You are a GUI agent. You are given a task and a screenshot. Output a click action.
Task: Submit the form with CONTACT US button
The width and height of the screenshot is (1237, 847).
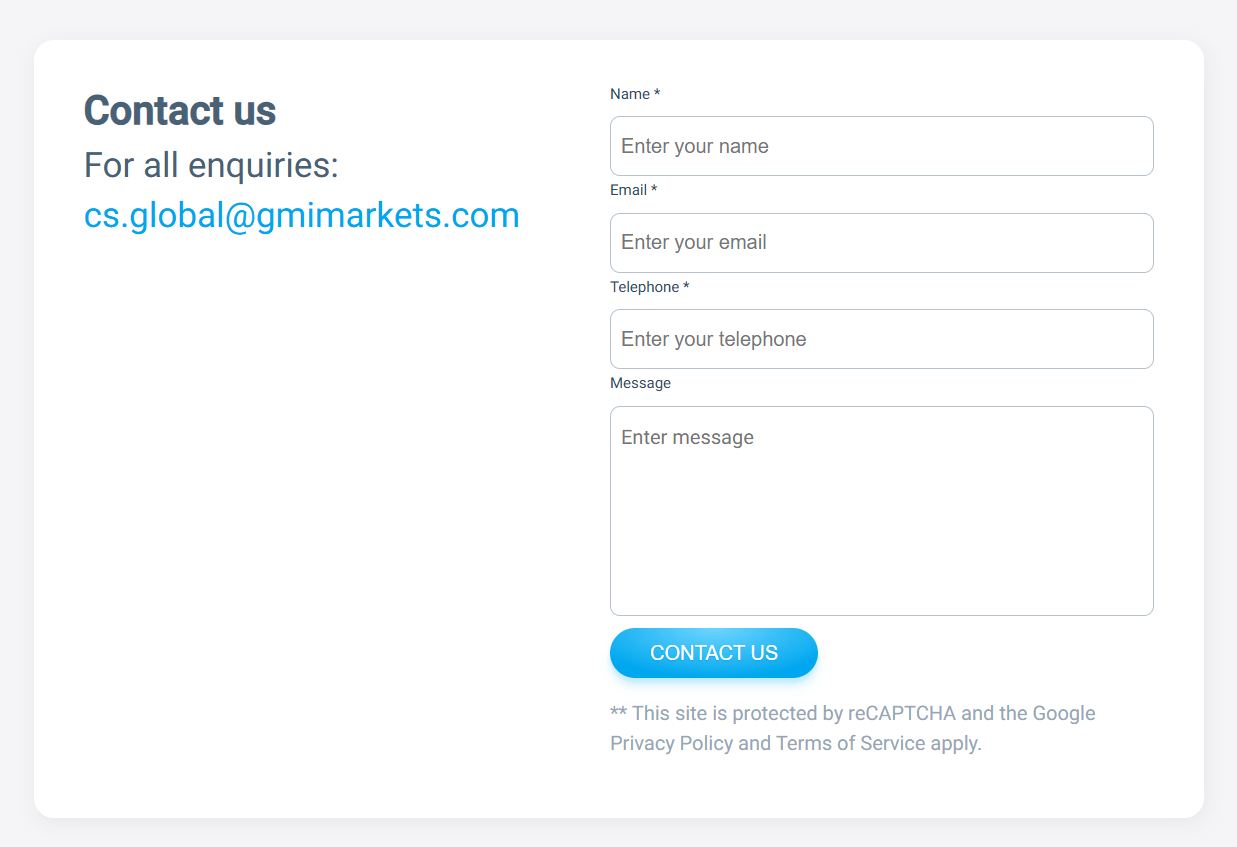[714, 653]
